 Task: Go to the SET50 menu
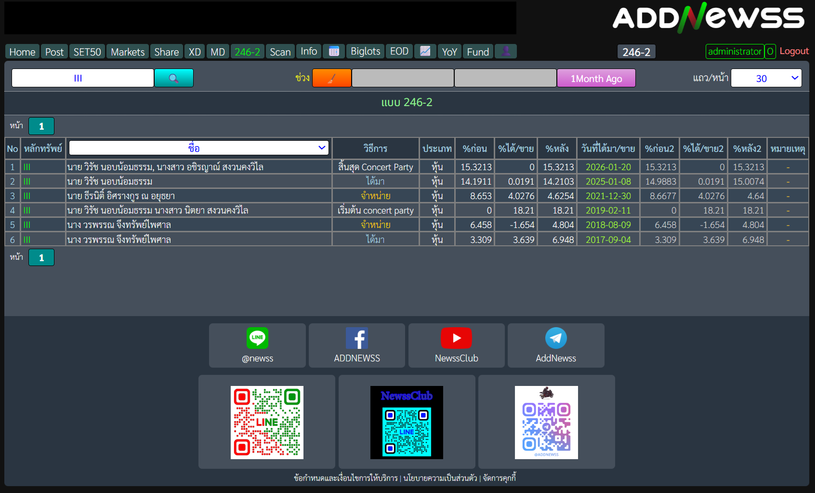click(x=87, y=52)
